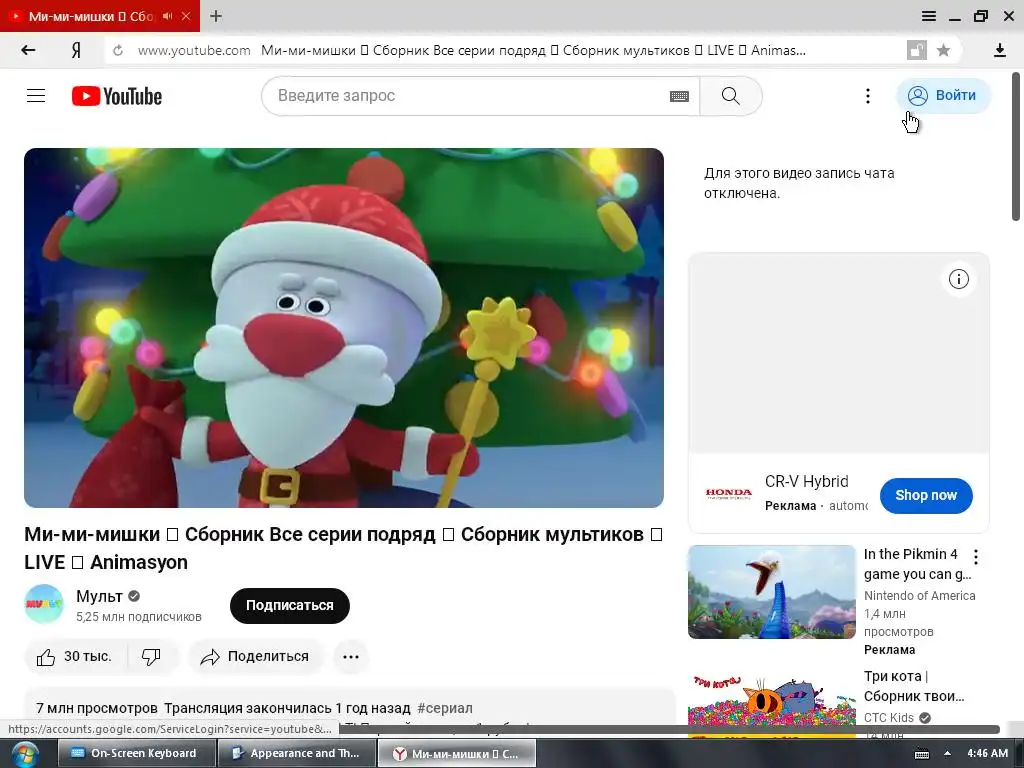The width and height of the screenshot is (1024, 768).
Task: Switch to Appearance and Themes taskbar item
Action: [x=296, y=753]
